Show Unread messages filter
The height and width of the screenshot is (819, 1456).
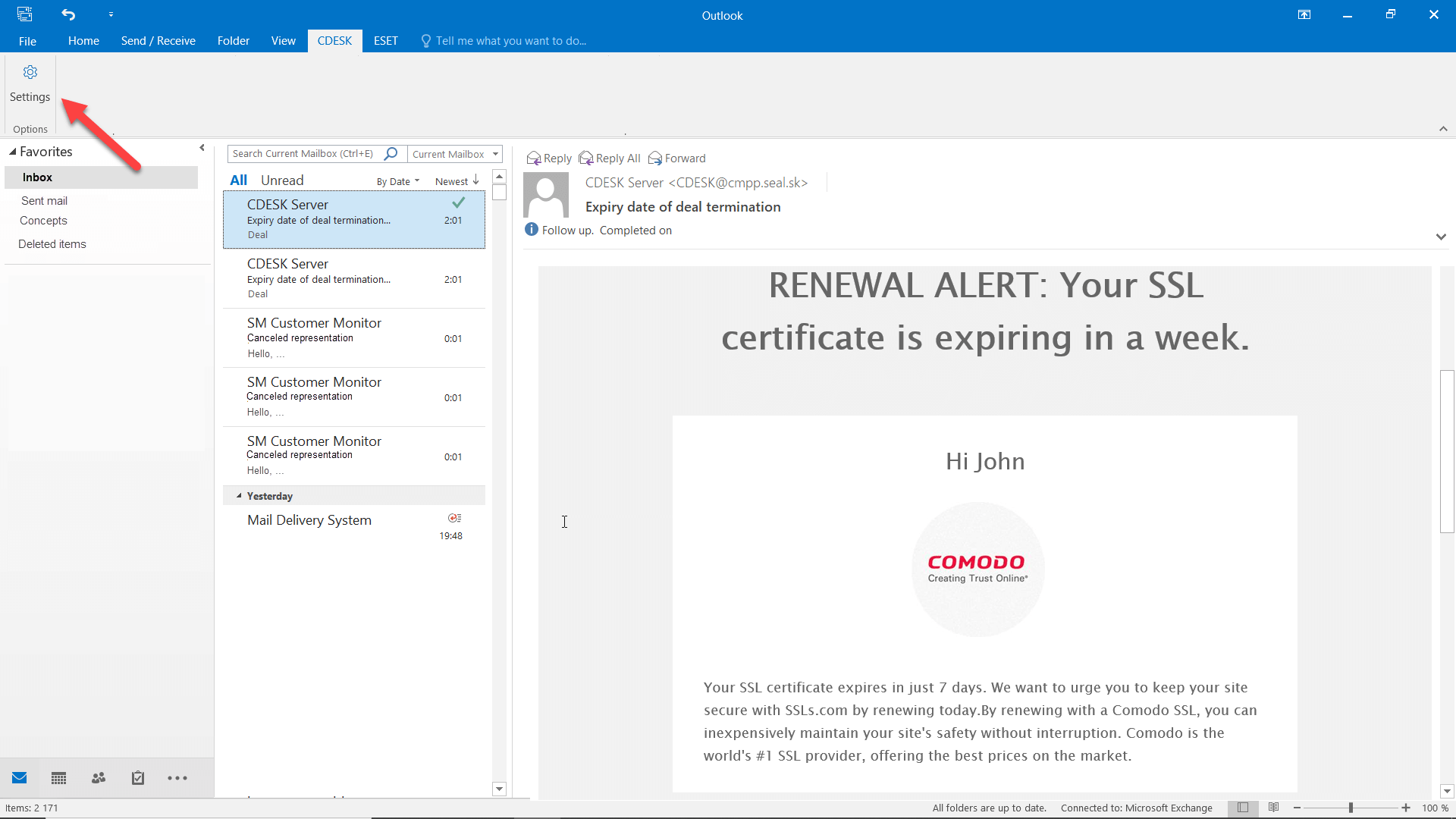(282, 180)
